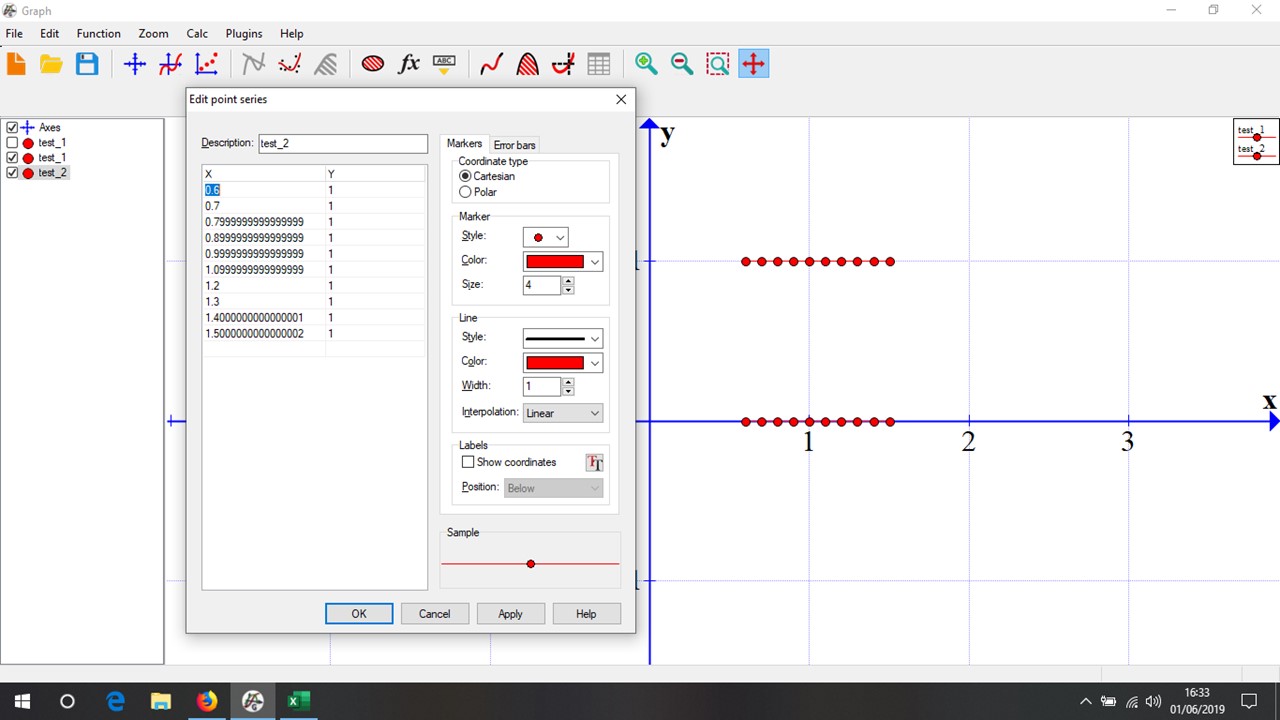This screenshot has width=1280, height=720.
Task: Uncheck the checked test_1 series checkbox
Action: [12, 158]
